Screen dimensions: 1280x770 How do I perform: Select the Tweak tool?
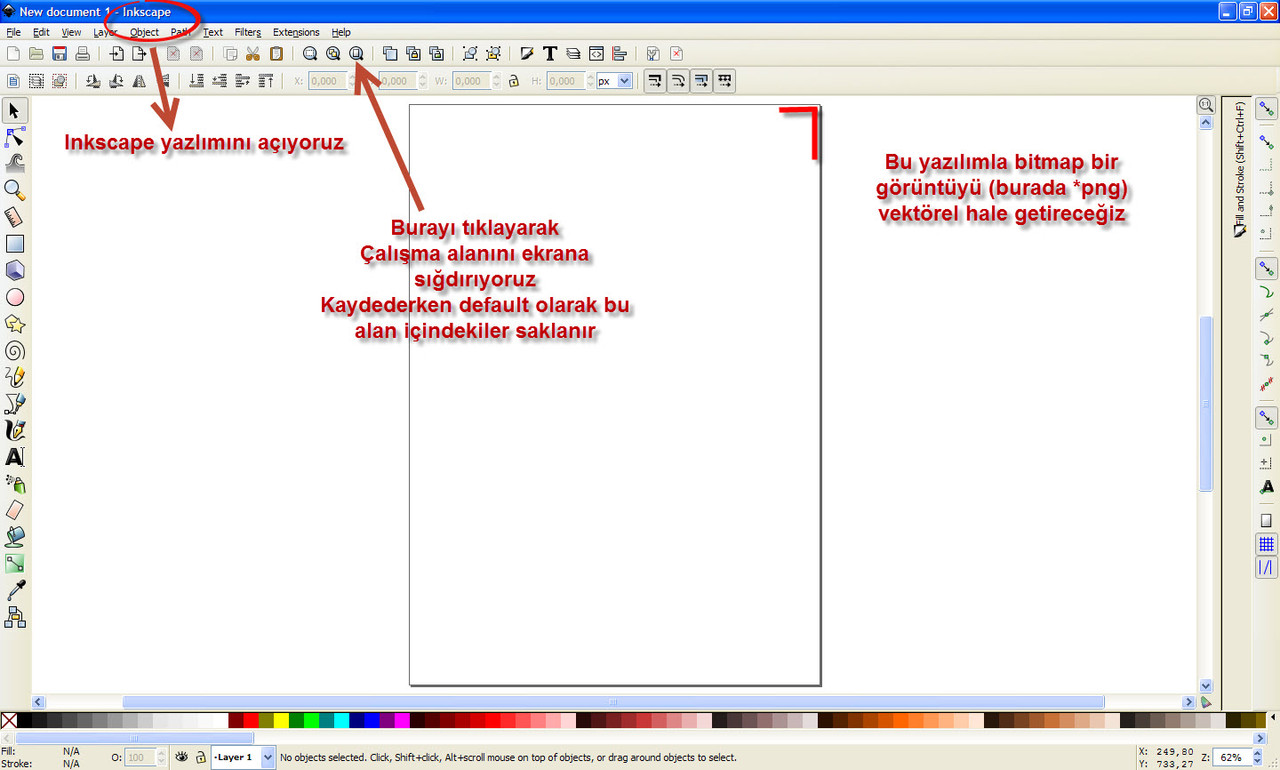(15, 163)
